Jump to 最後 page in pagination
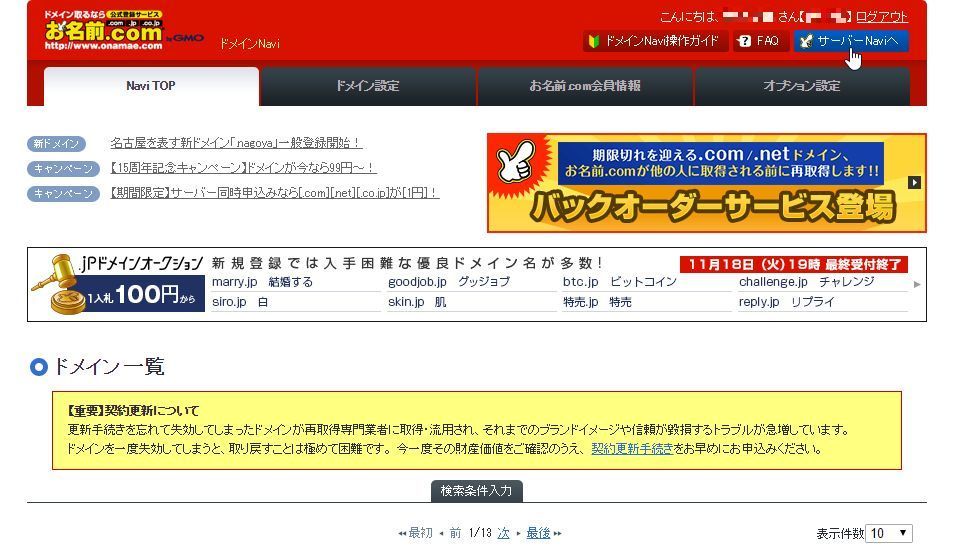This screenshot has width=968, height=559. point(538,533)
